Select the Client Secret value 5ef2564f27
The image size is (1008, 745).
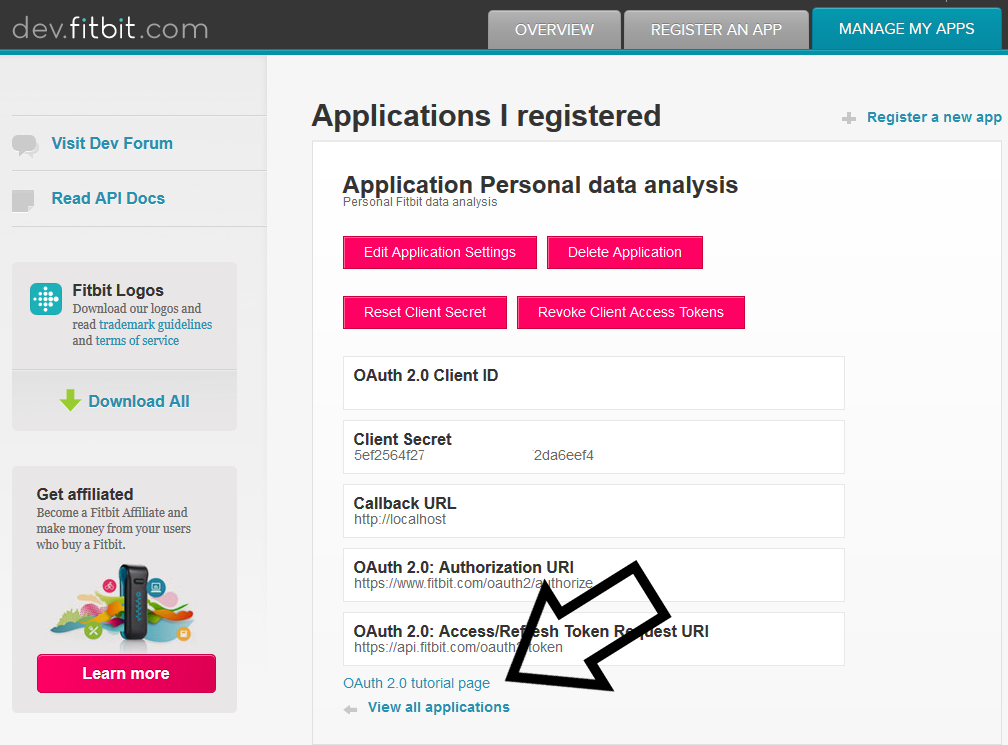tap(389, 455)
